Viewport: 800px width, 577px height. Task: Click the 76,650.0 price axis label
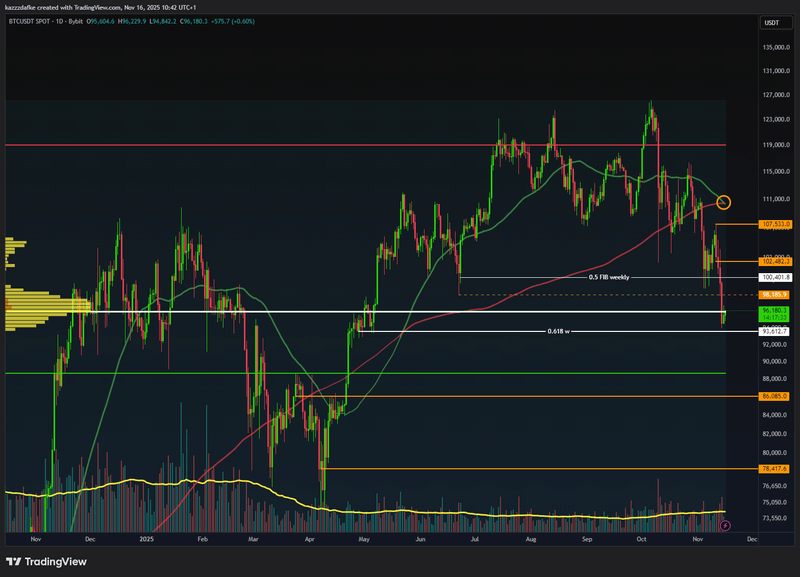pyautogui.click(x=775, y=486)
